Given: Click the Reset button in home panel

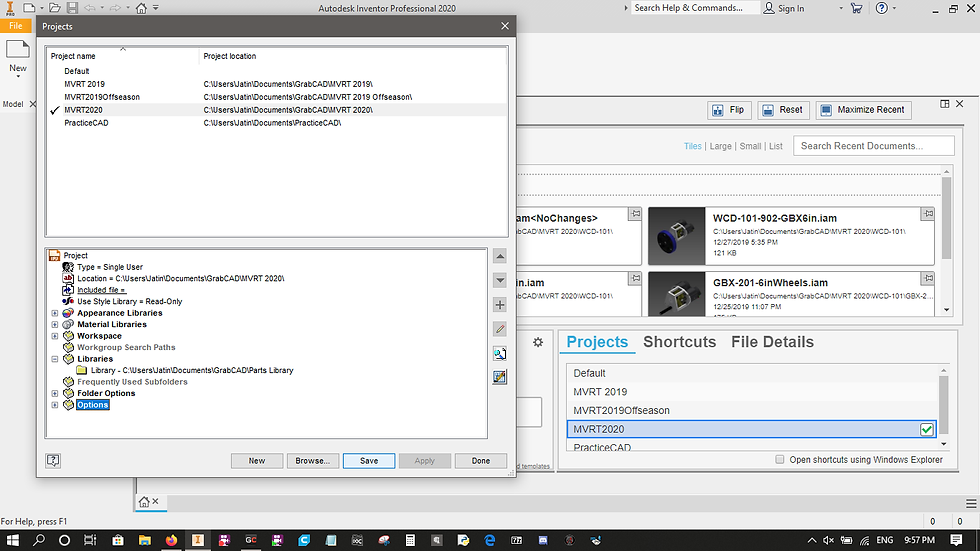Looking at the screenshot, I should (x=784, y=110).
